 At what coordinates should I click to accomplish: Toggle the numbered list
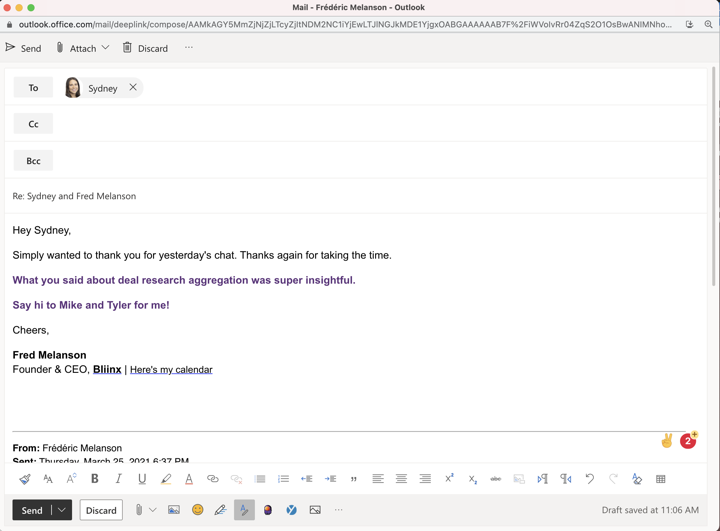283,479
